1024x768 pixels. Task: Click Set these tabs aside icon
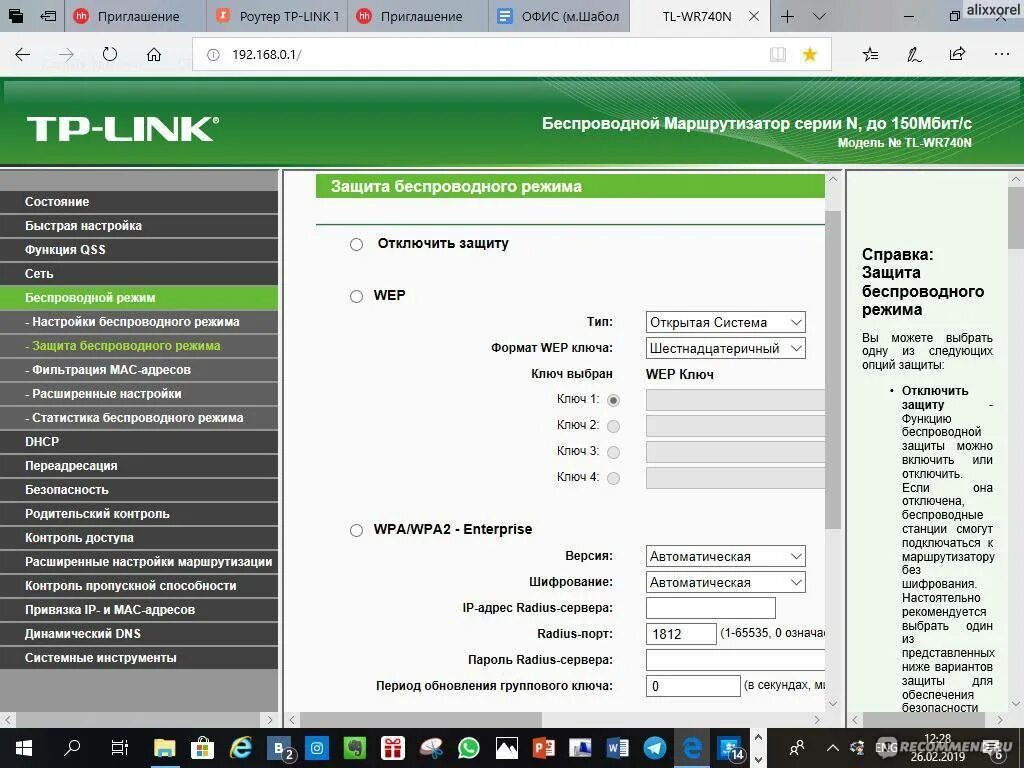[48, 16]
